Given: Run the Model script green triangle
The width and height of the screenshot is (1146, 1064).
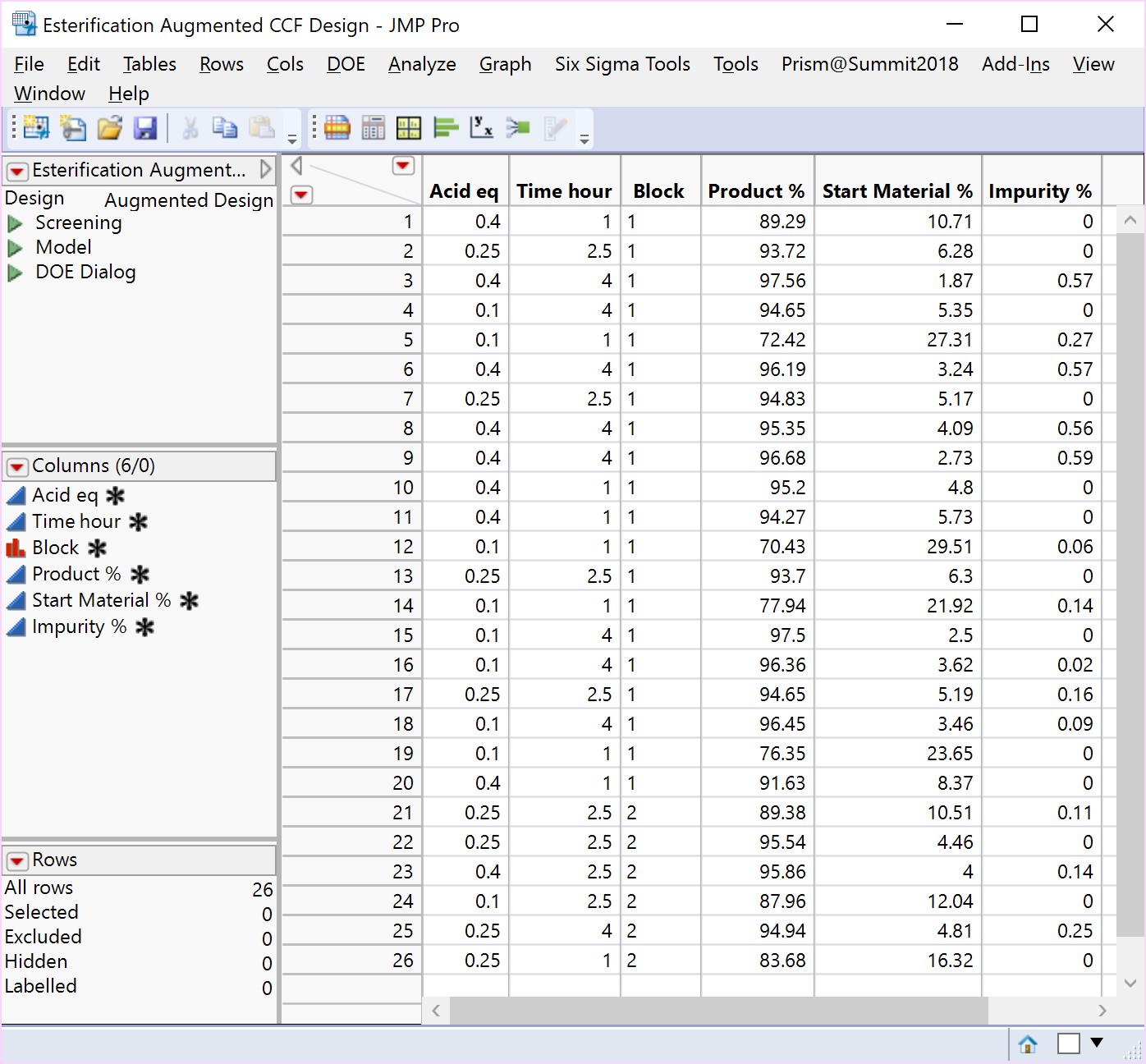Looking at the screenshot, I should click(15, 248).
